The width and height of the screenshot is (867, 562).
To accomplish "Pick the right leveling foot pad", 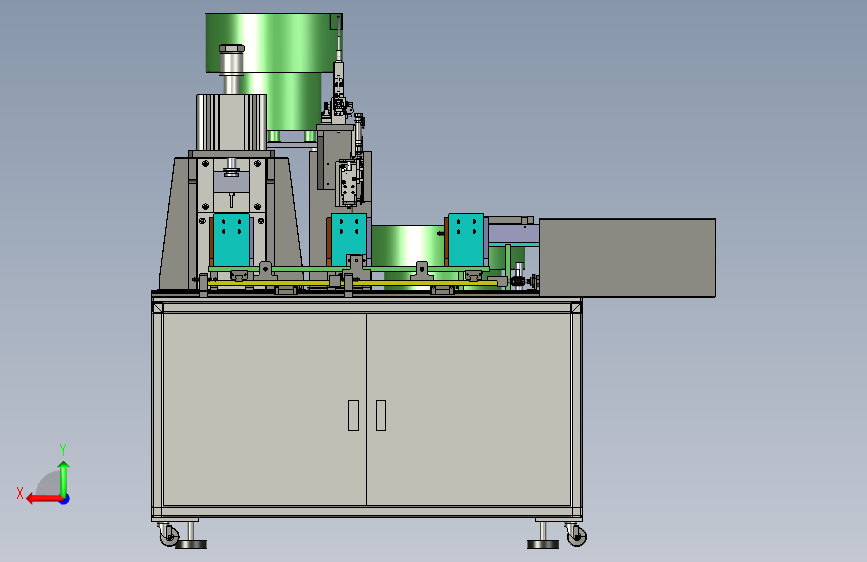I will [x=543, y=544].
